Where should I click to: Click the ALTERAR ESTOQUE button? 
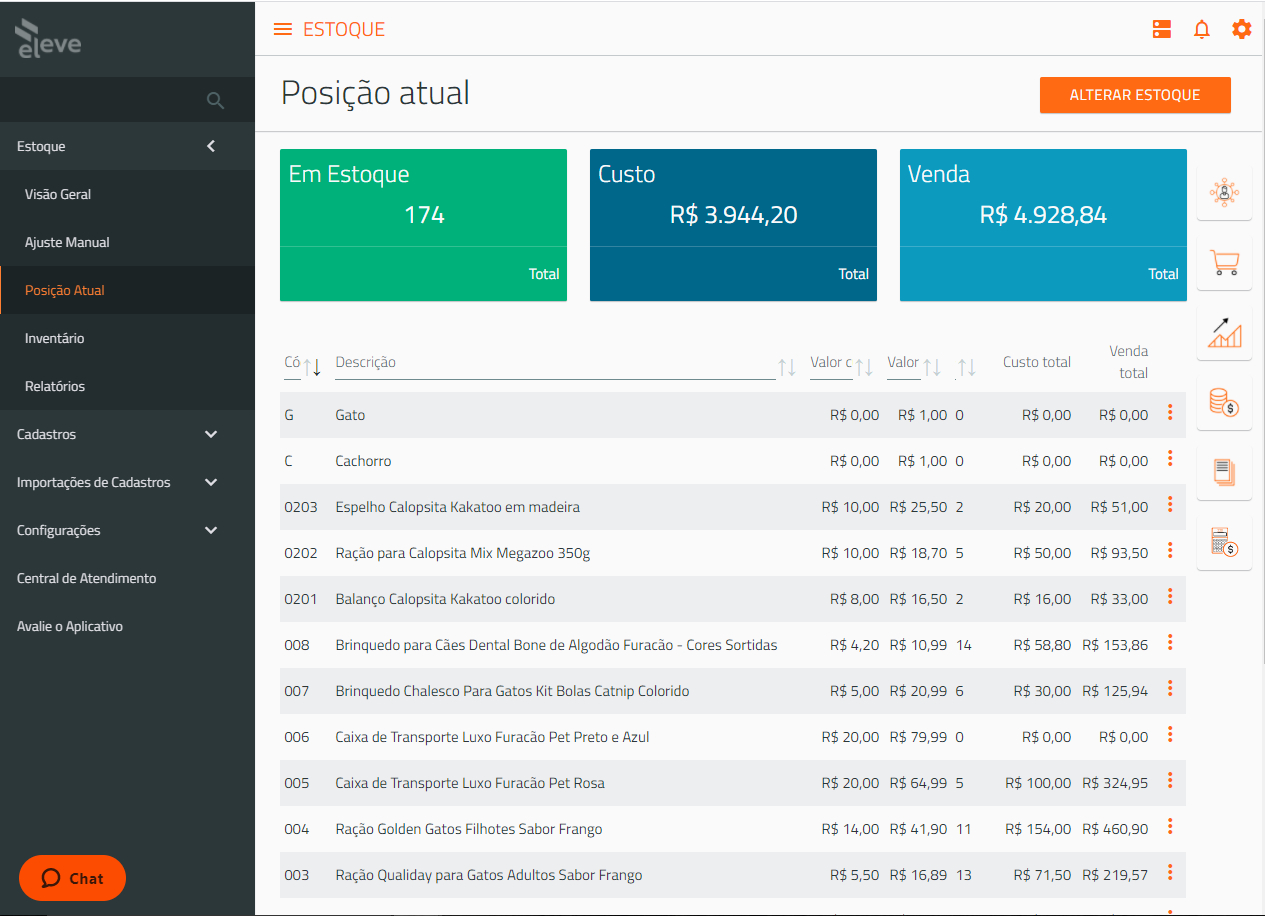tap(1135, 95)
